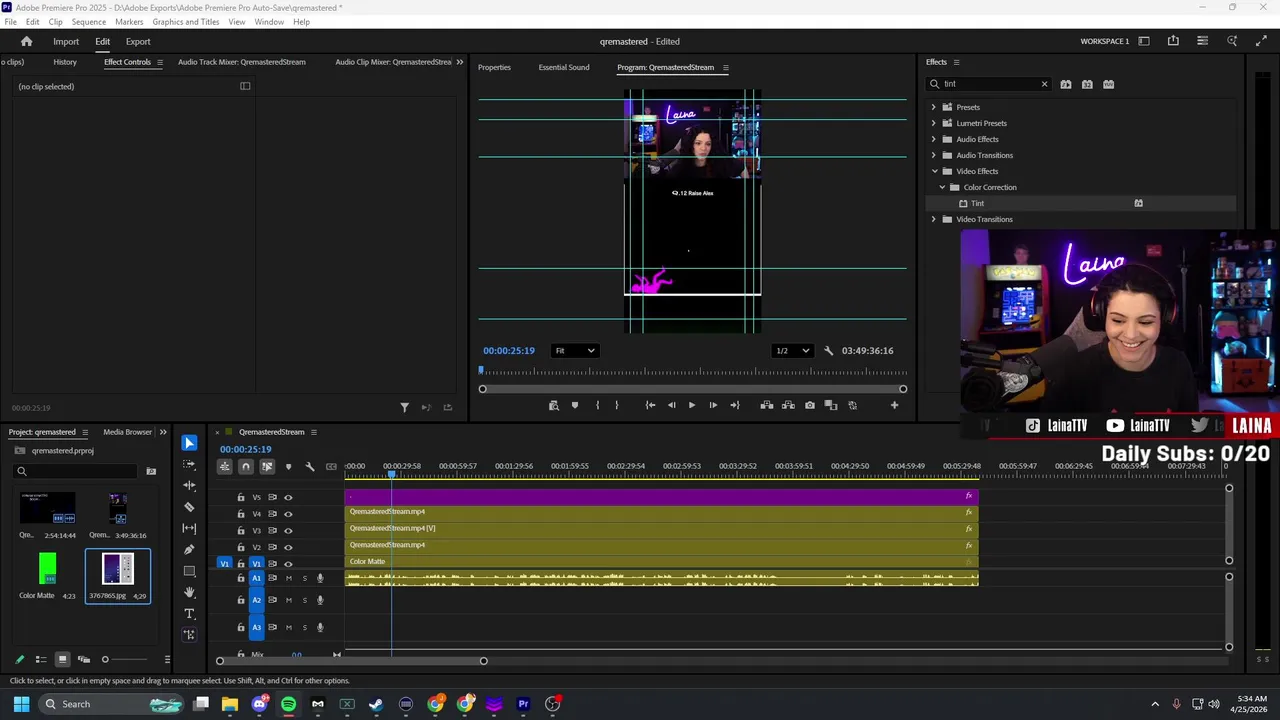
Task: Select the Slip tool
Action: [x=189, y=528]
